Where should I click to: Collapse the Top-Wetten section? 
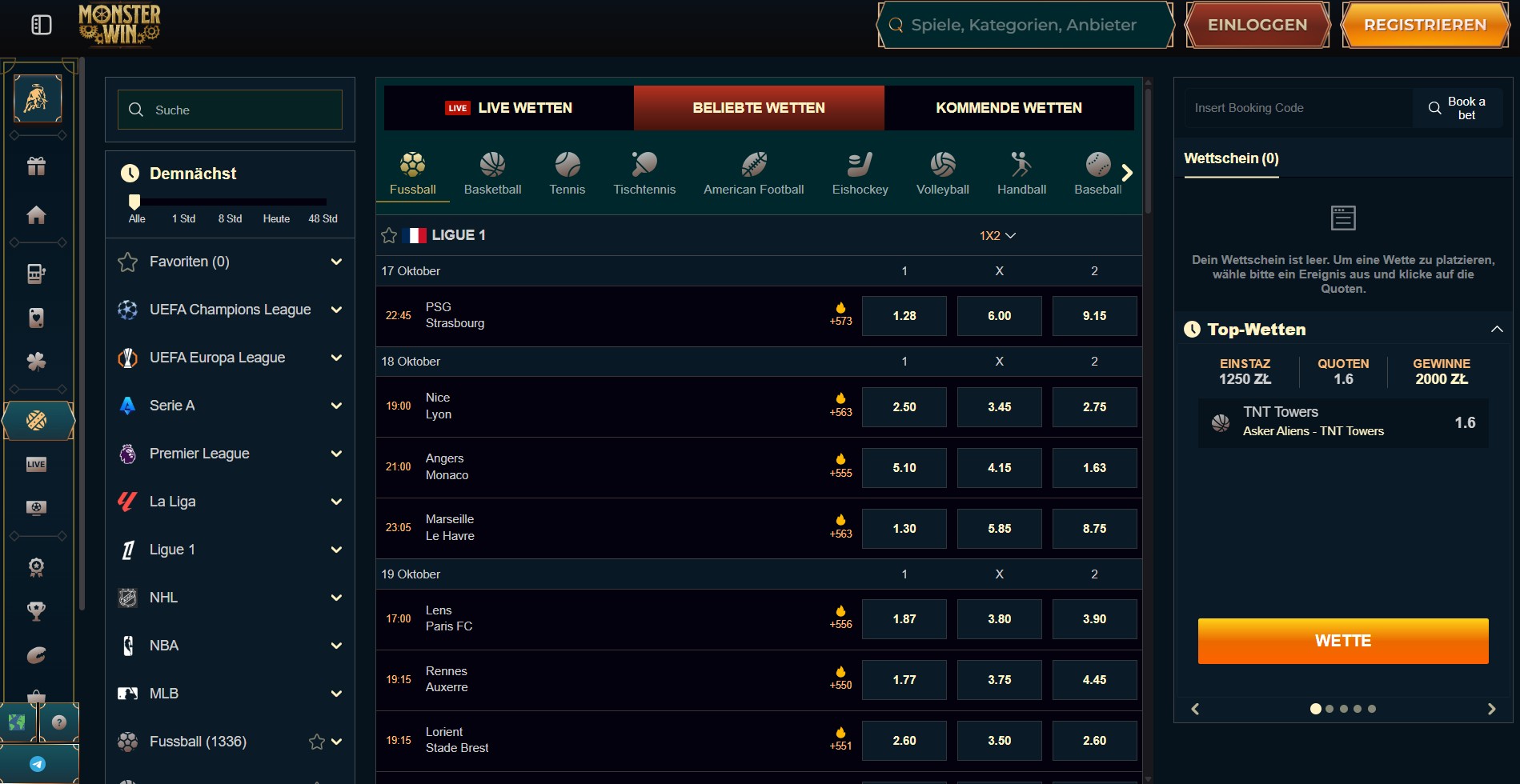(1496, 330)
